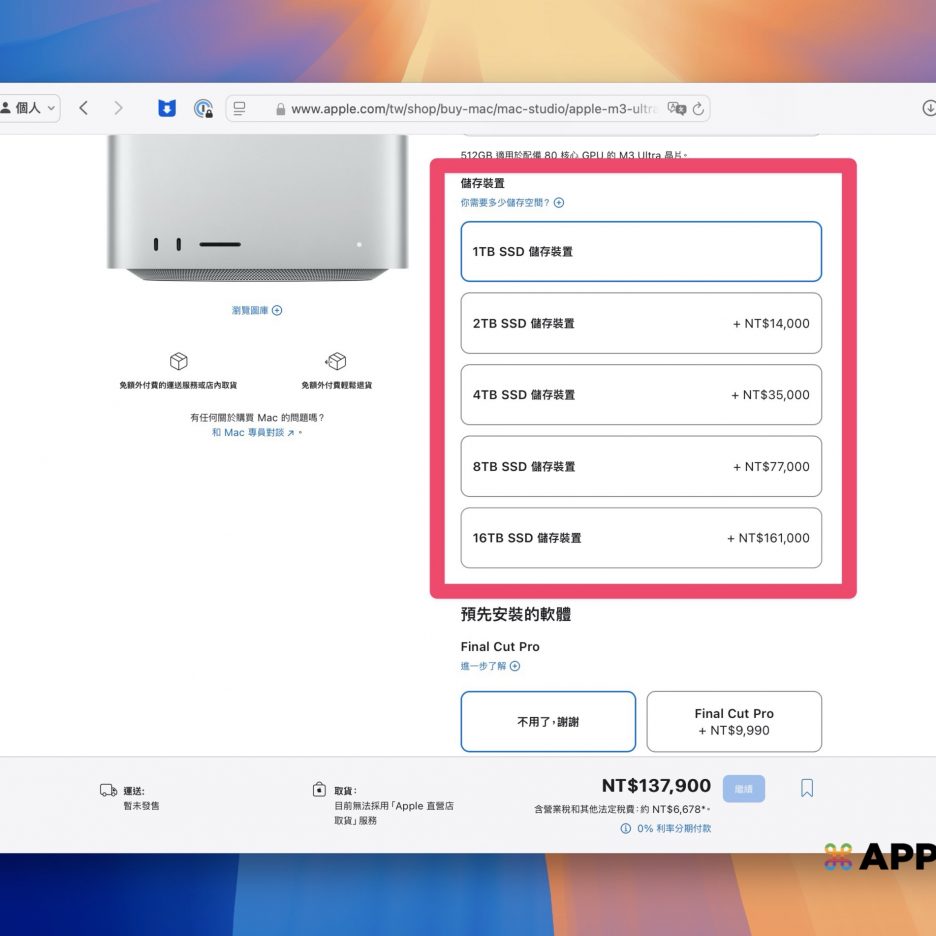Open Safari downloads icon

(928, 108)
